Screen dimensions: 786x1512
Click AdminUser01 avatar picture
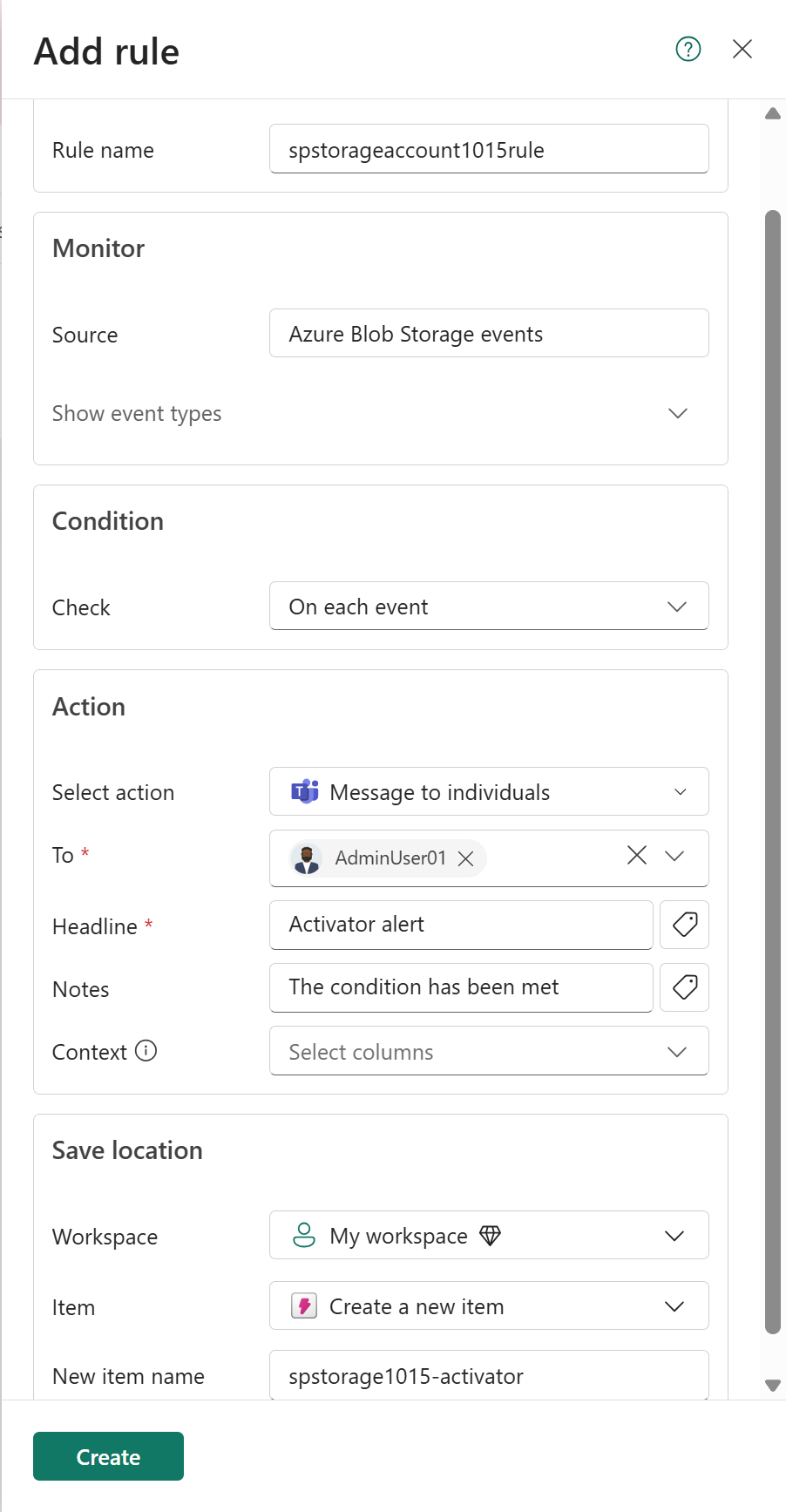point(307,858)
